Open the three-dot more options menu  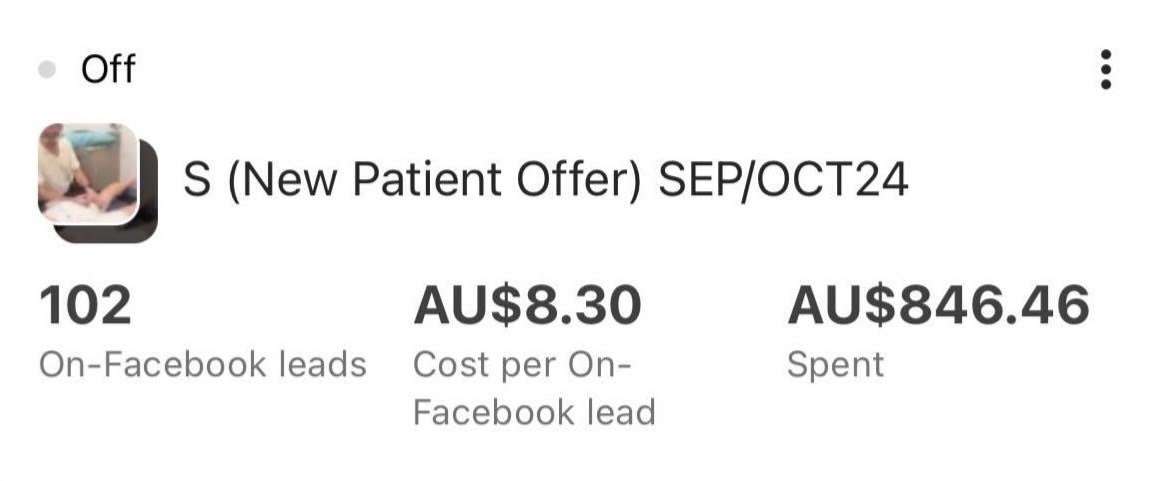[1106, 69]
